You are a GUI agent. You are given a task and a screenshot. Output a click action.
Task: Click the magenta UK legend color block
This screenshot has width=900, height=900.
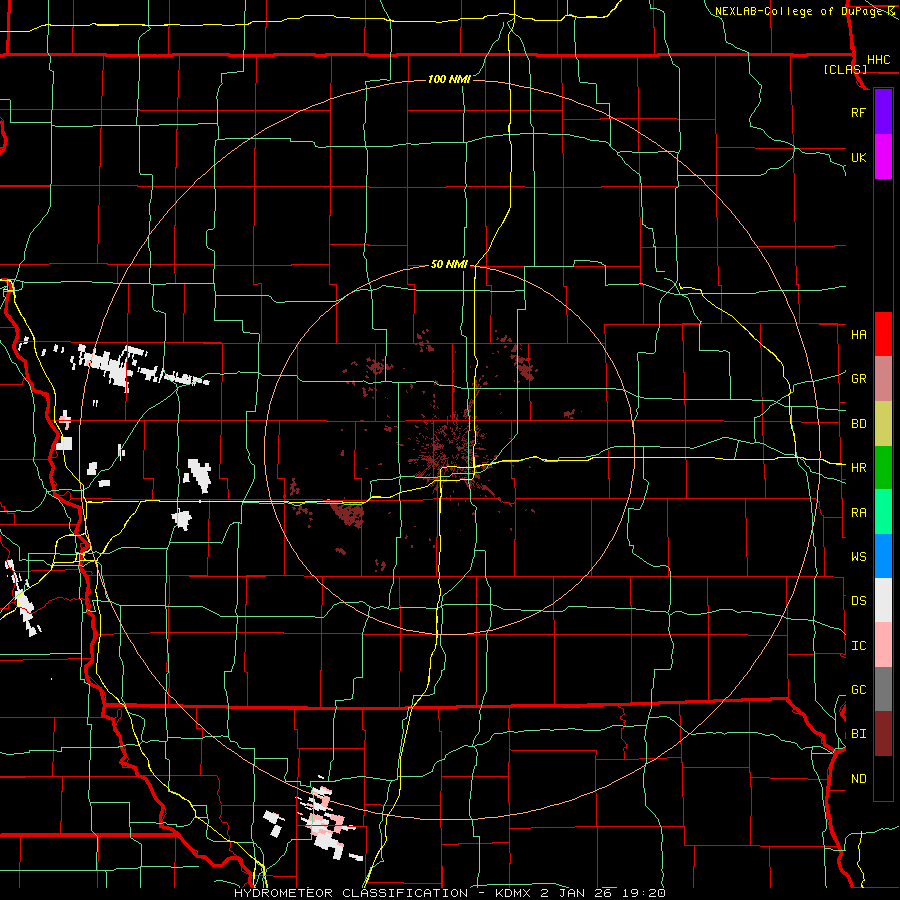tap(883, 157)
